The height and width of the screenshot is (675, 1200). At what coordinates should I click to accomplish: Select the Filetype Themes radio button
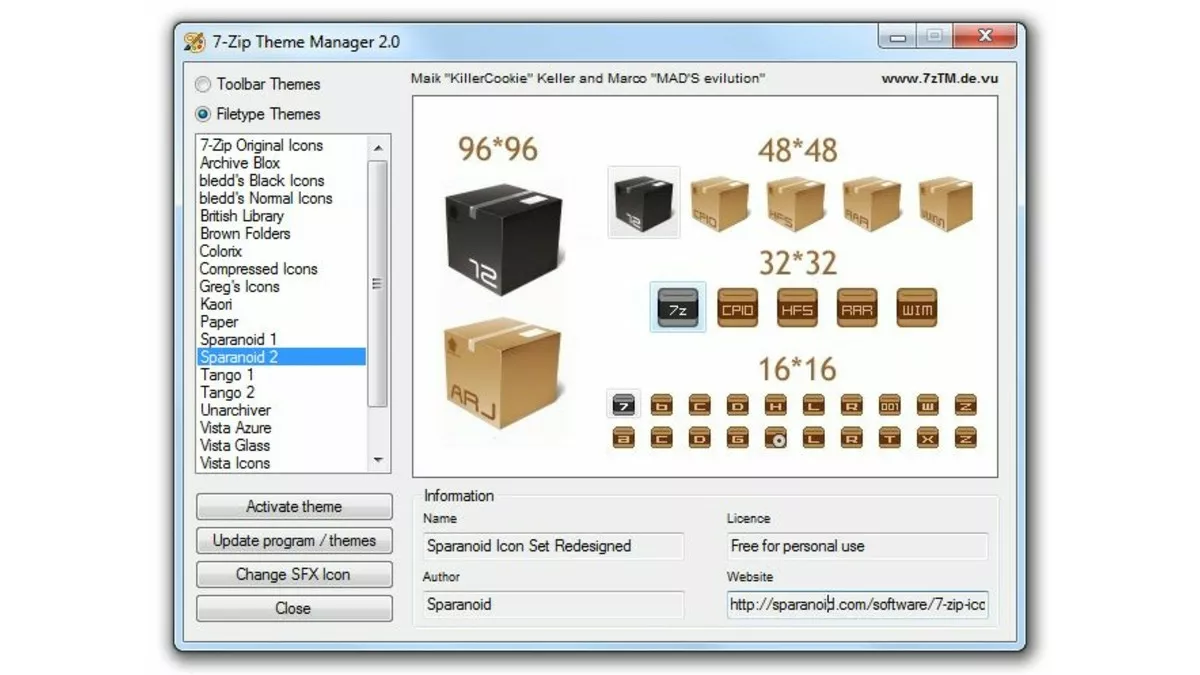[x=203, y=114]
